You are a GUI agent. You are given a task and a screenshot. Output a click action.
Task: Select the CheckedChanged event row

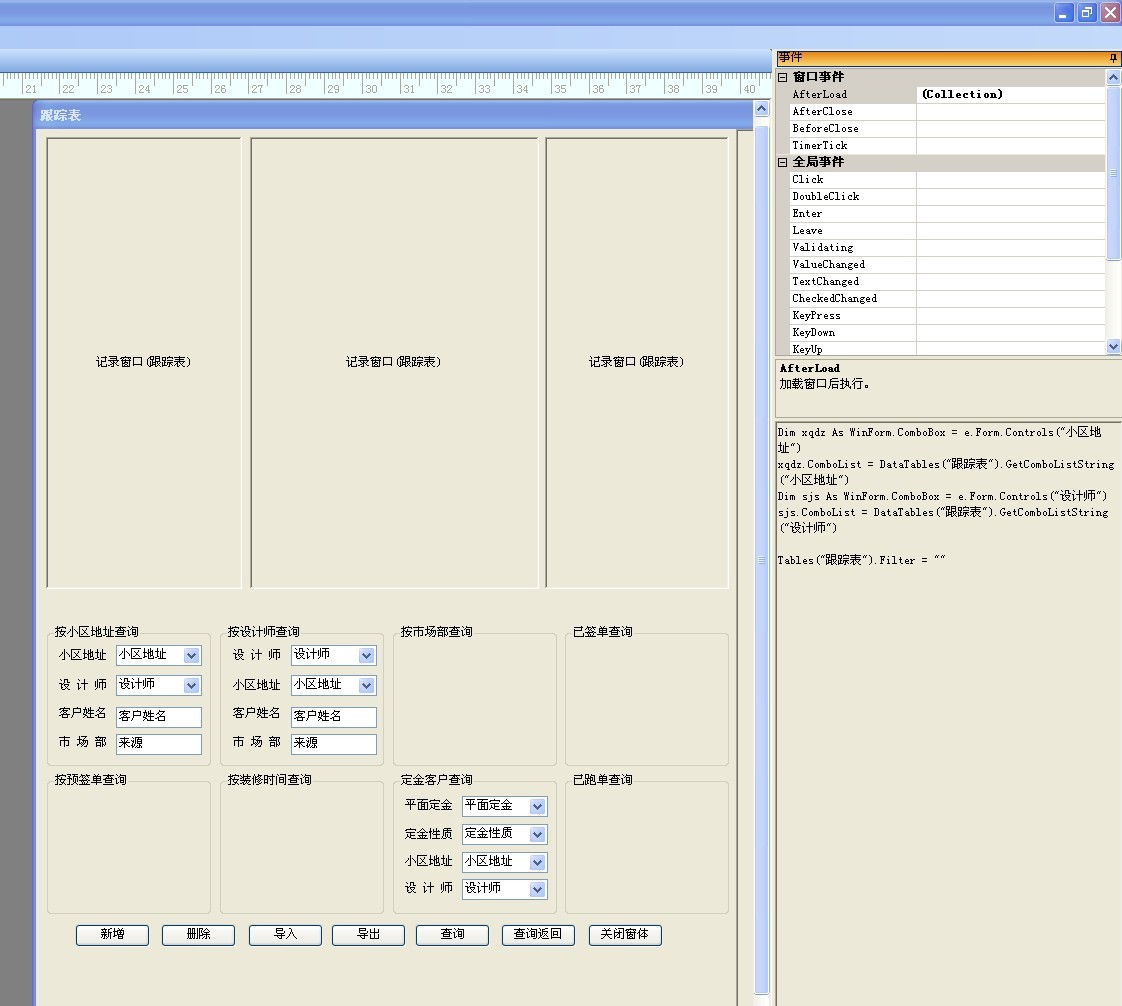947,299
